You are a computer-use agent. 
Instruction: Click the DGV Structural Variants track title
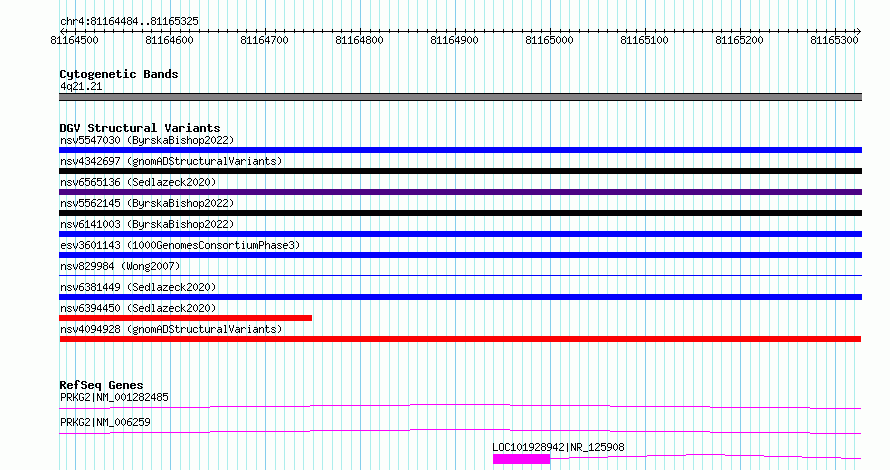point(140,128)
